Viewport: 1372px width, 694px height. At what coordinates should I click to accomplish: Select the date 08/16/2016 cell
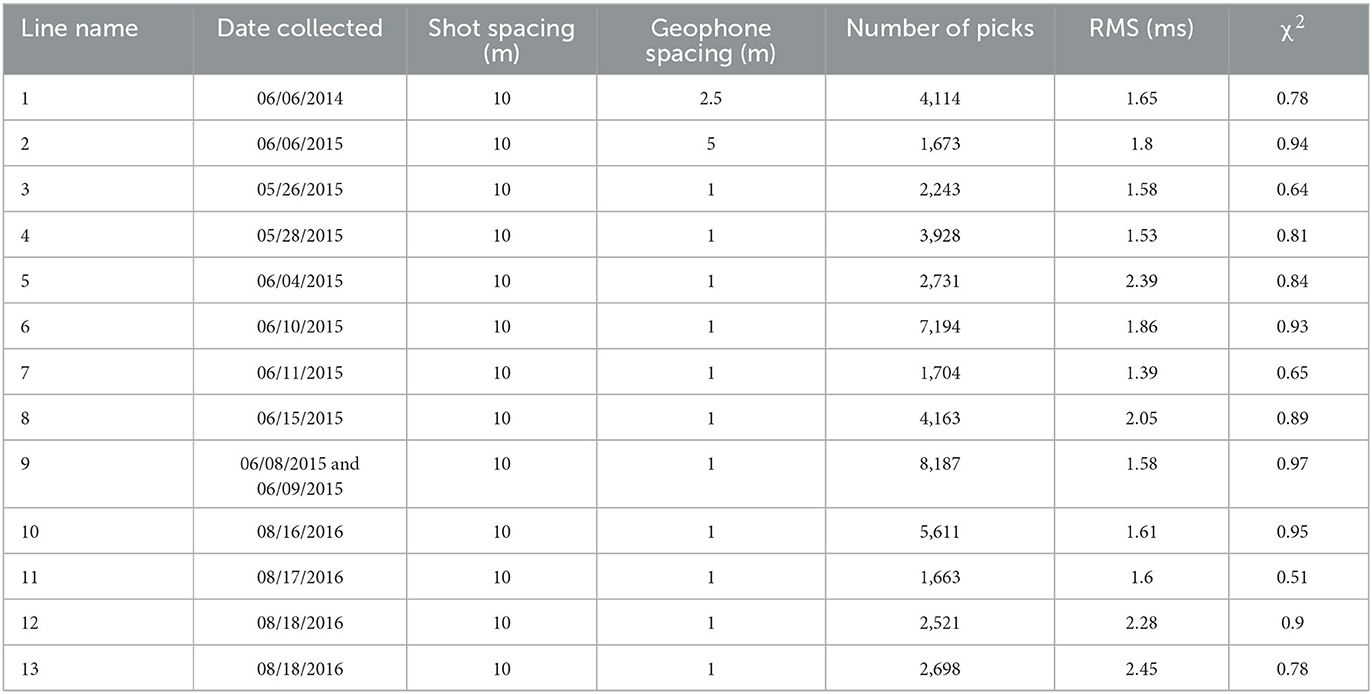(x=300, y=531)
